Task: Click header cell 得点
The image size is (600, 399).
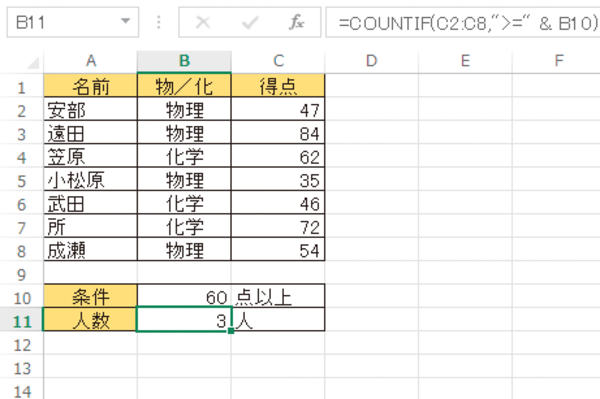Action: tap(278, 86)
